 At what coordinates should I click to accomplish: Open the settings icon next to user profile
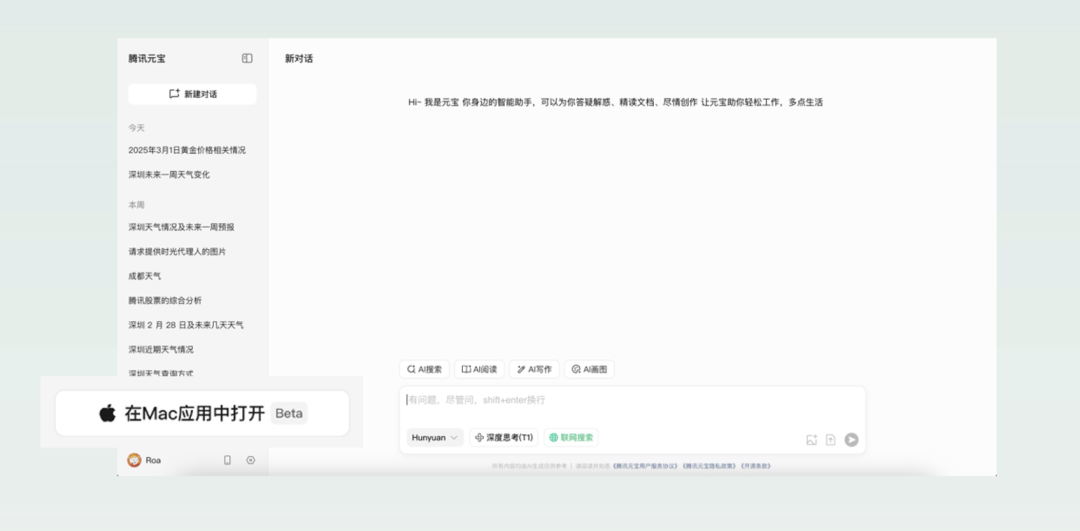(251, 460)
